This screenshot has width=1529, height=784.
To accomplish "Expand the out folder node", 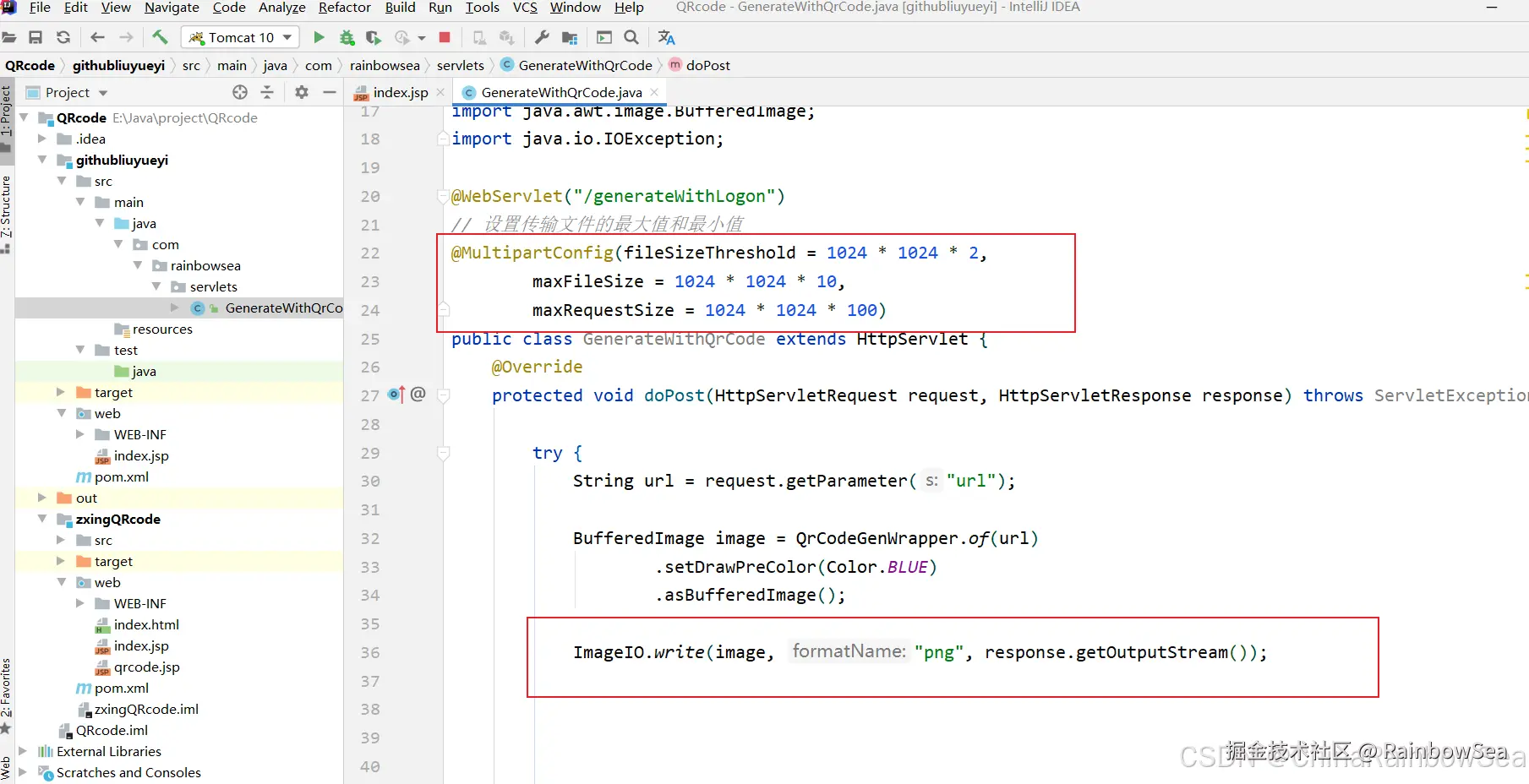I will point(42,498).
